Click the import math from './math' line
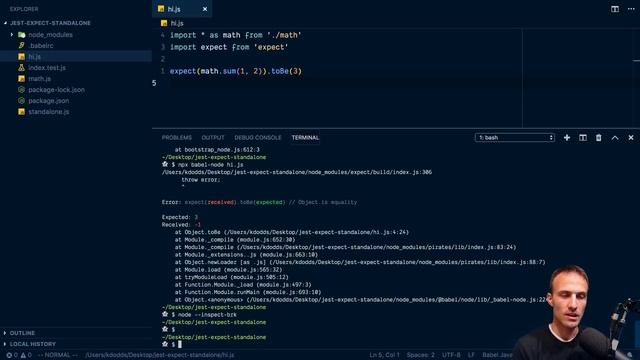Screen dimensions: 640x360 pos(236,36)
